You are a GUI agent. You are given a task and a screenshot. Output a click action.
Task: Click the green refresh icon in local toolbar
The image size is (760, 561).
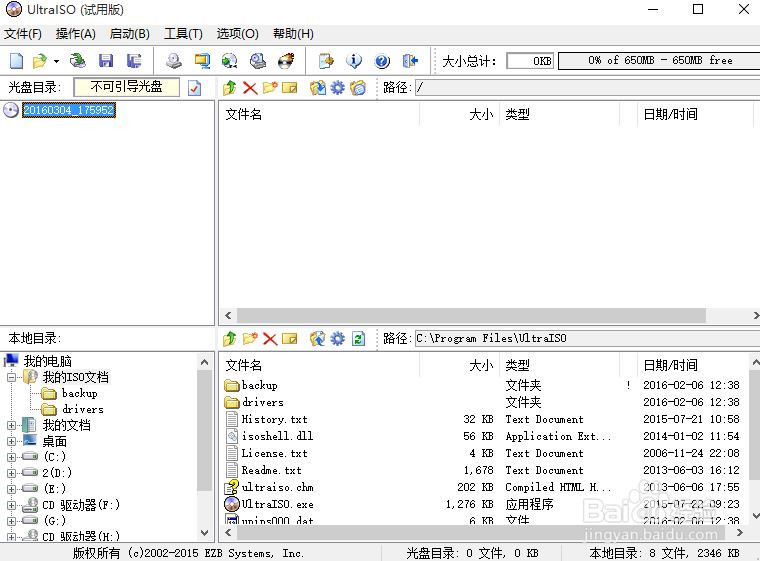358,338
